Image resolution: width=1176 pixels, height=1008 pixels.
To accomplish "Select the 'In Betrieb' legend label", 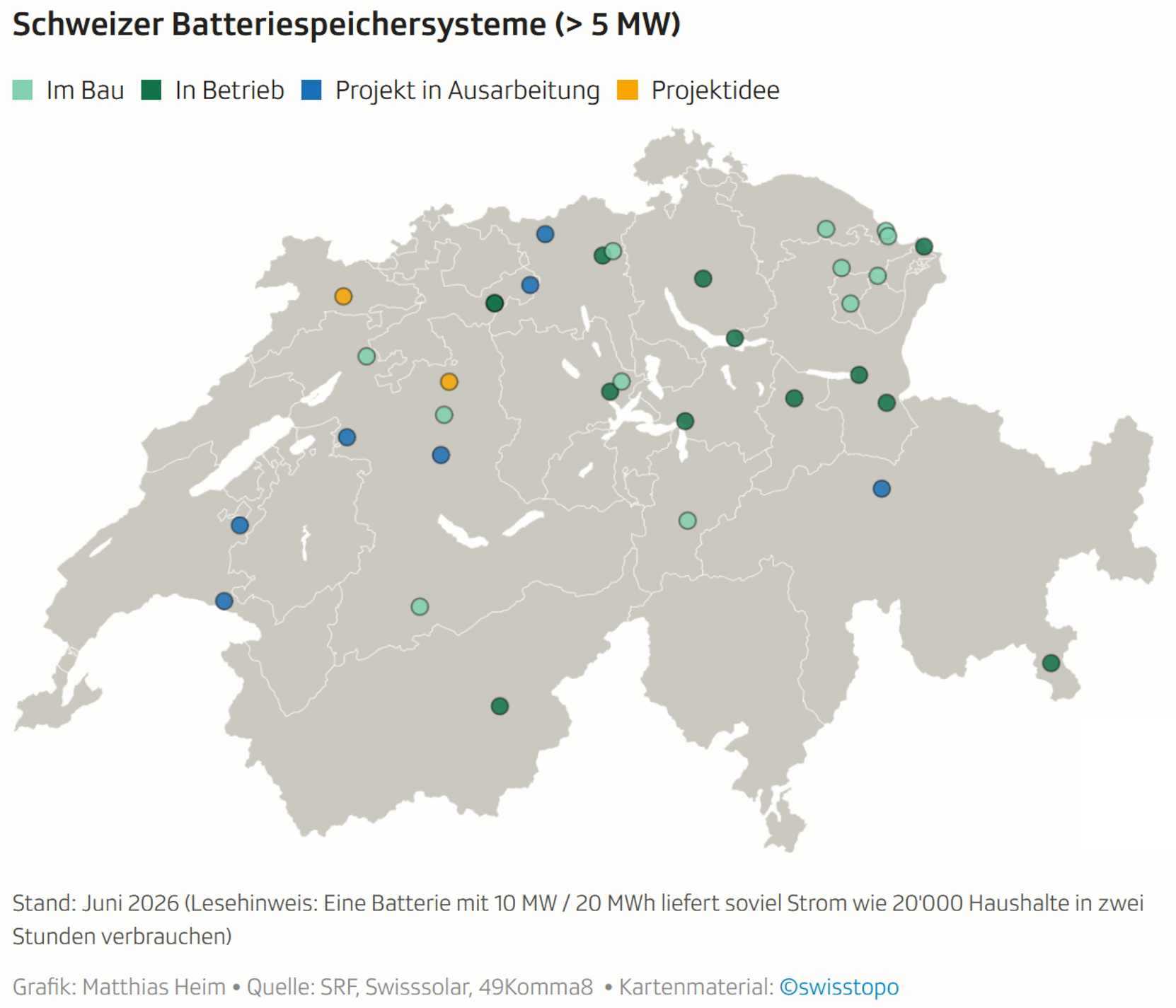I will pos(229,91).
